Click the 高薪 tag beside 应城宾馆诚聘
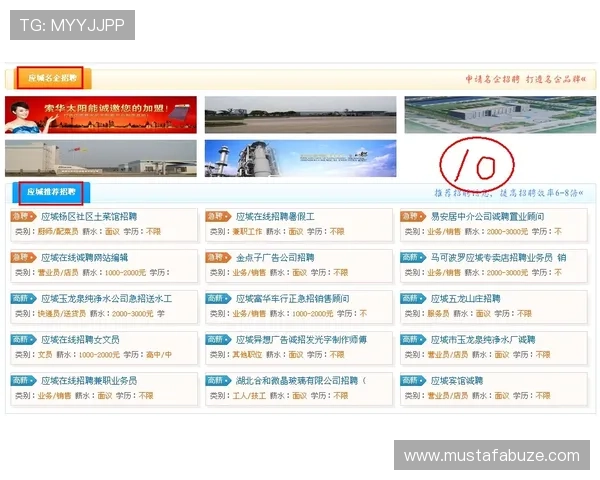 coord(413,380)
